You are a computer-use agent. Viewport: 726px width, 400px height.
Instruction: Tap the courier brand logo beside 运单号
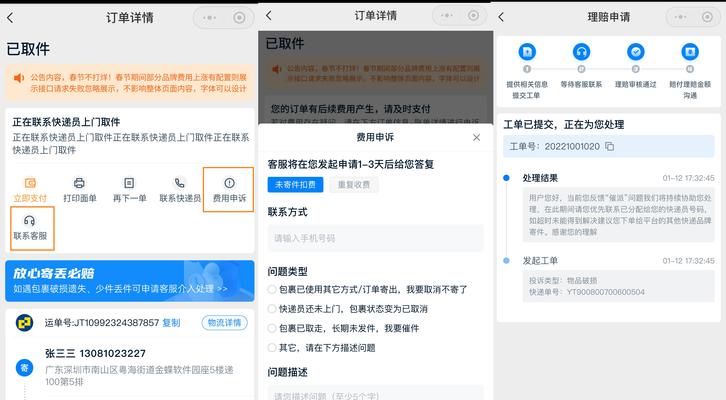pos(24,323)
